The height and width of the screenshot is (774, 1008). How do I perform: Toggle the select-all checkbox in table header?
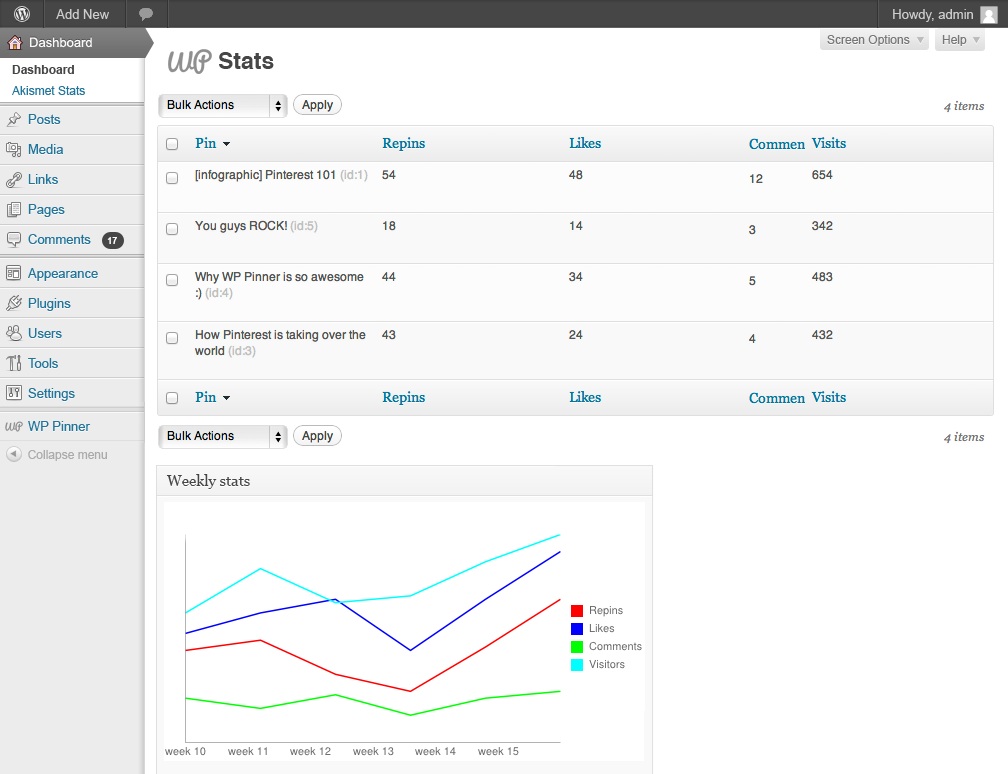(172, 144)
